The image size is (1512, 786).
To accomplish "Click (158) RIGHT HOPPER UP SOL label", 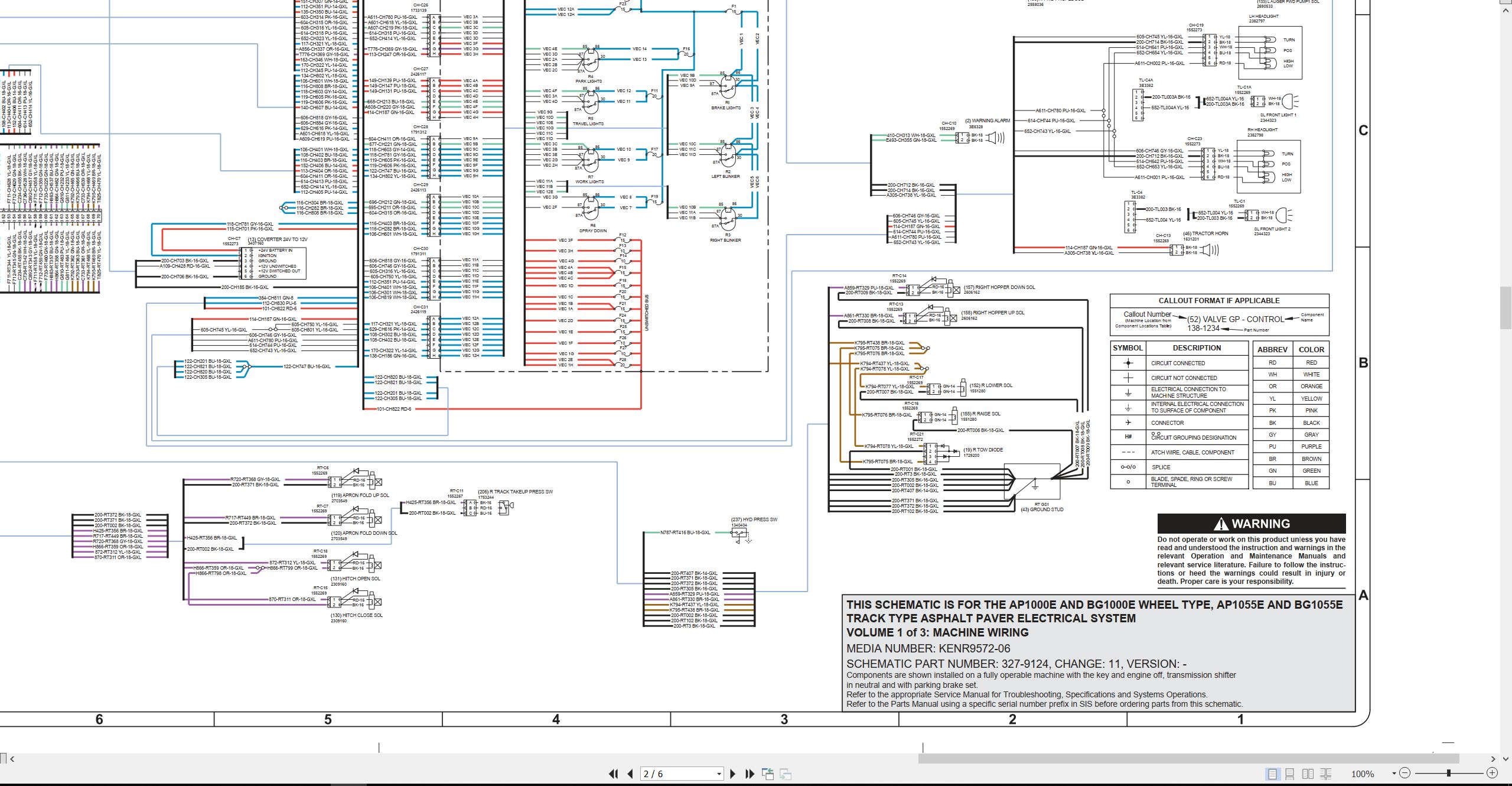I will 993,313.
